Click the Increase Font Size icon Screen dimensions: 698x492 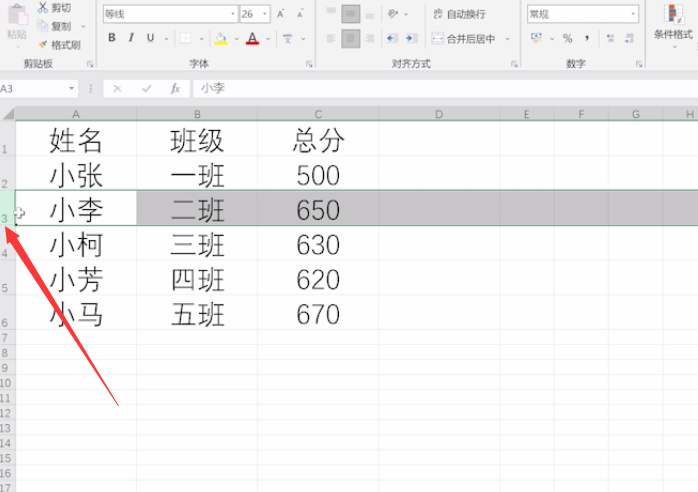tap(280, 15)
